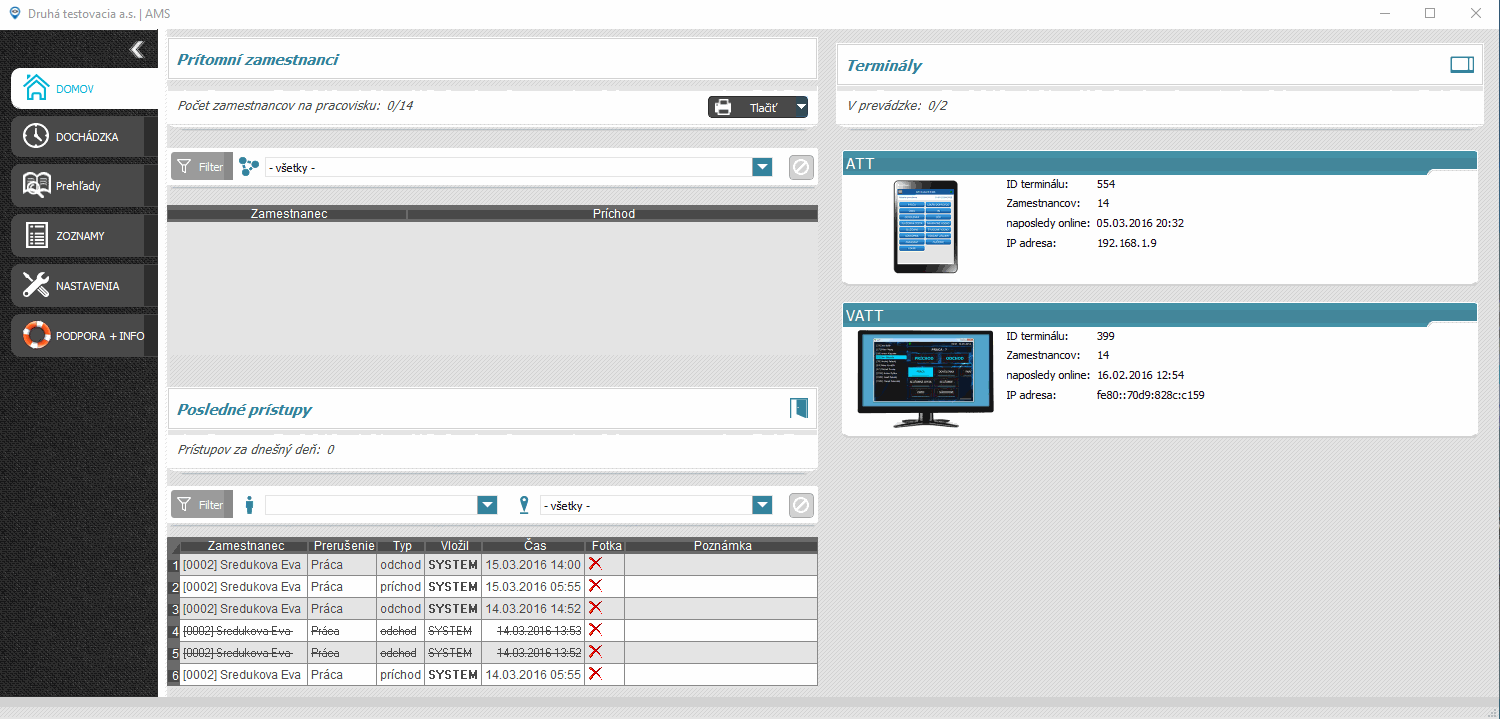Image resolution: width=1500 pixels, height=719 pixels.
Task: Click the select-all corner of accesses table
Action: click(x=174, y=546)
